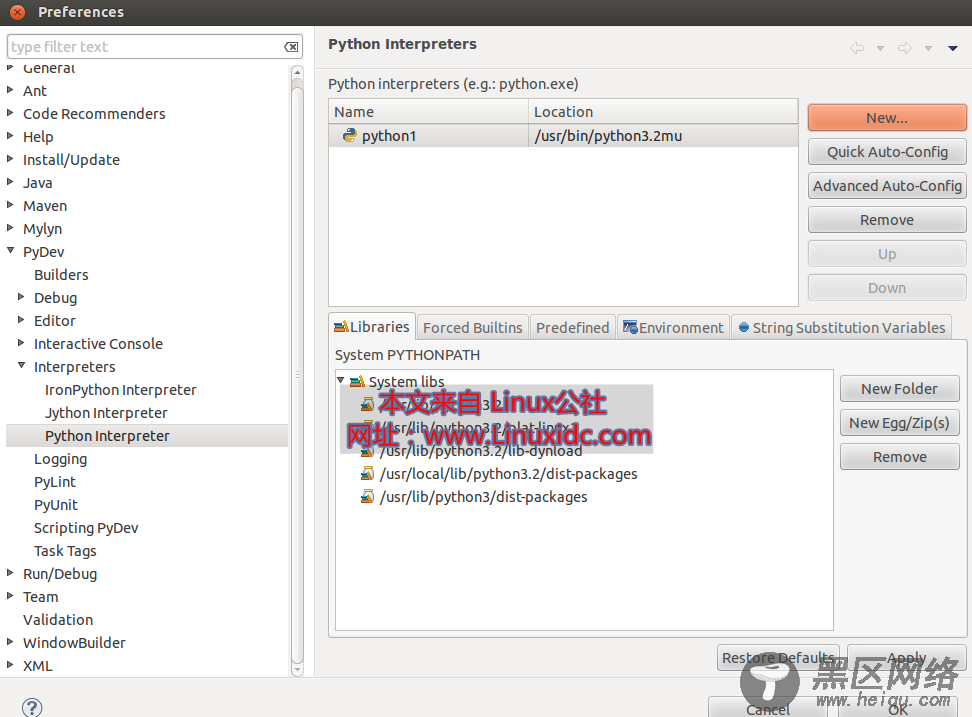
Task: Open the Environment tab
Action: (x=673, y=327)
